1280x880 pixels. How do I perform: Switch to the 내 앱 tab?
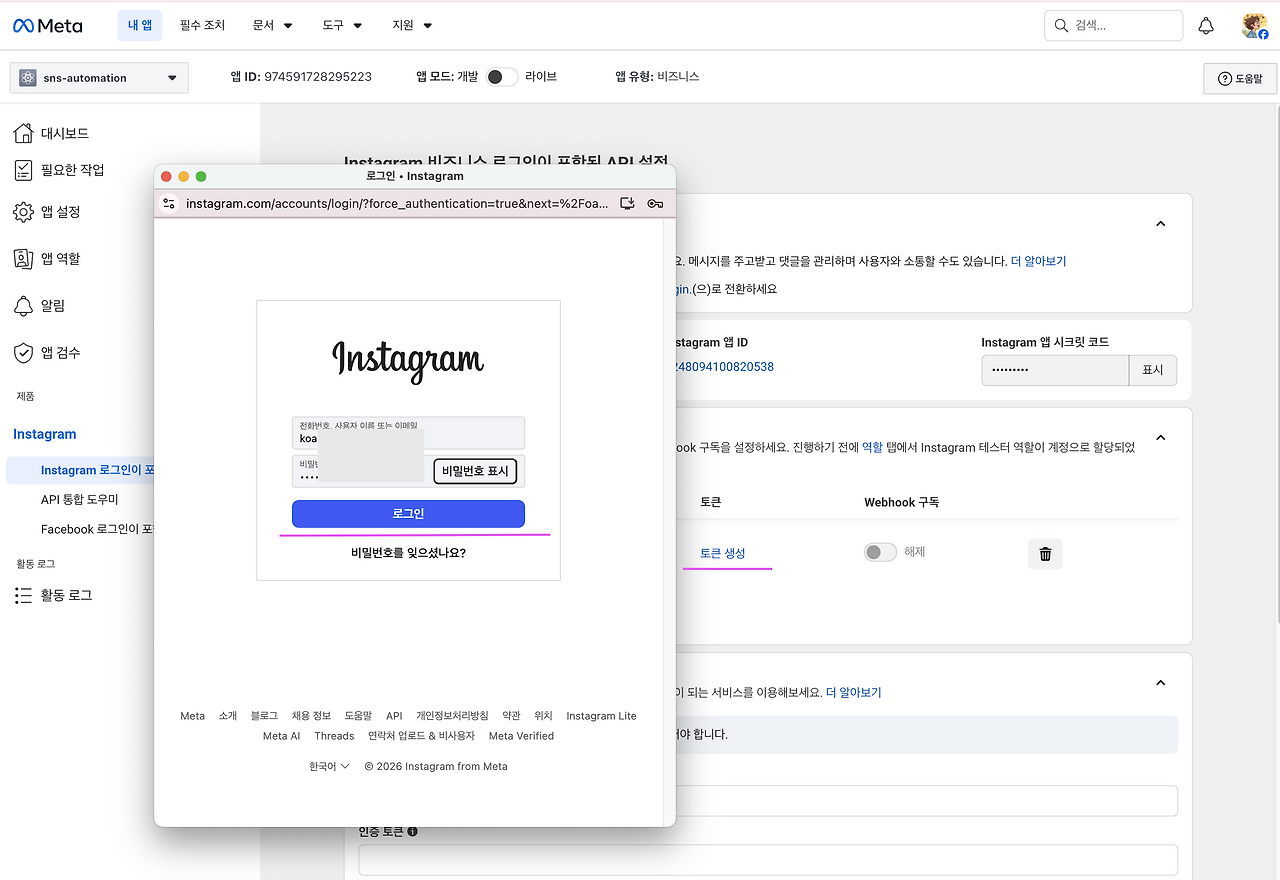point(139,25)
